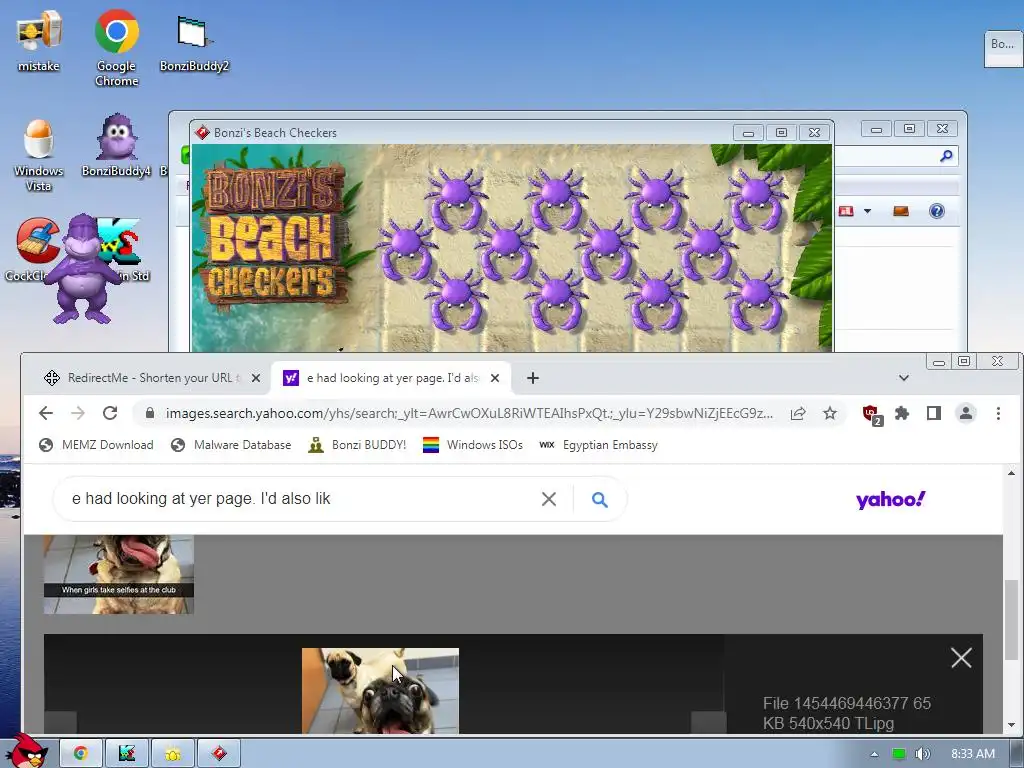Open the help icon in background window
1024x768 pixels.
[936, 211]
